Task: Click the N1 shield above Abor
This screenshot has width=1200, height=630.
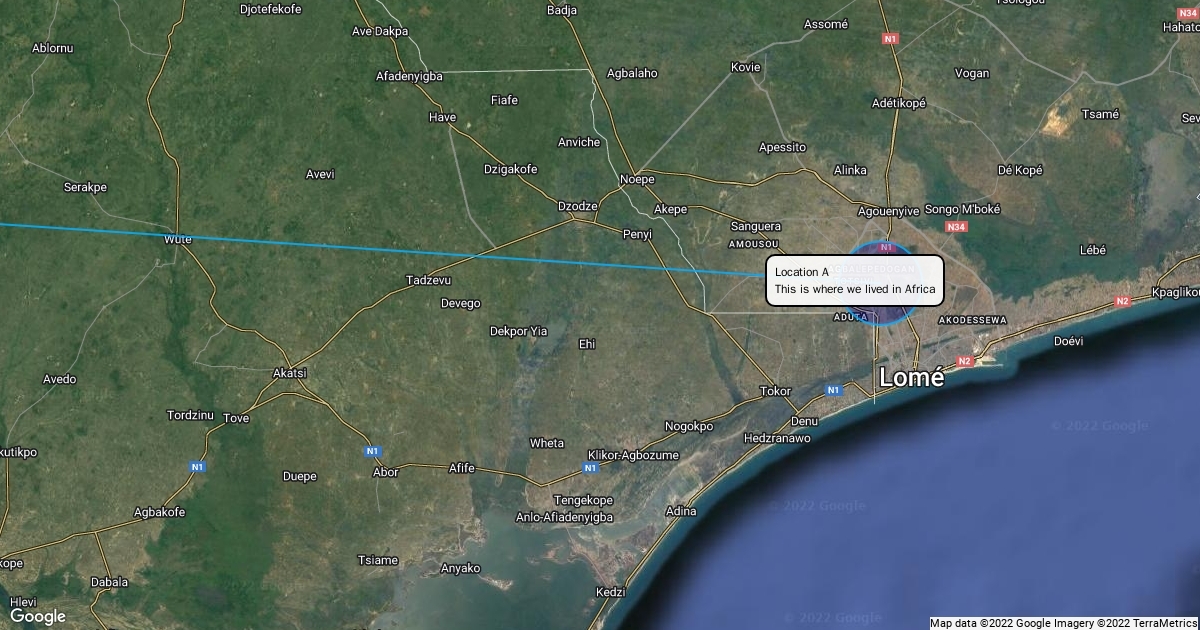Action: click(x=372, y=451)
